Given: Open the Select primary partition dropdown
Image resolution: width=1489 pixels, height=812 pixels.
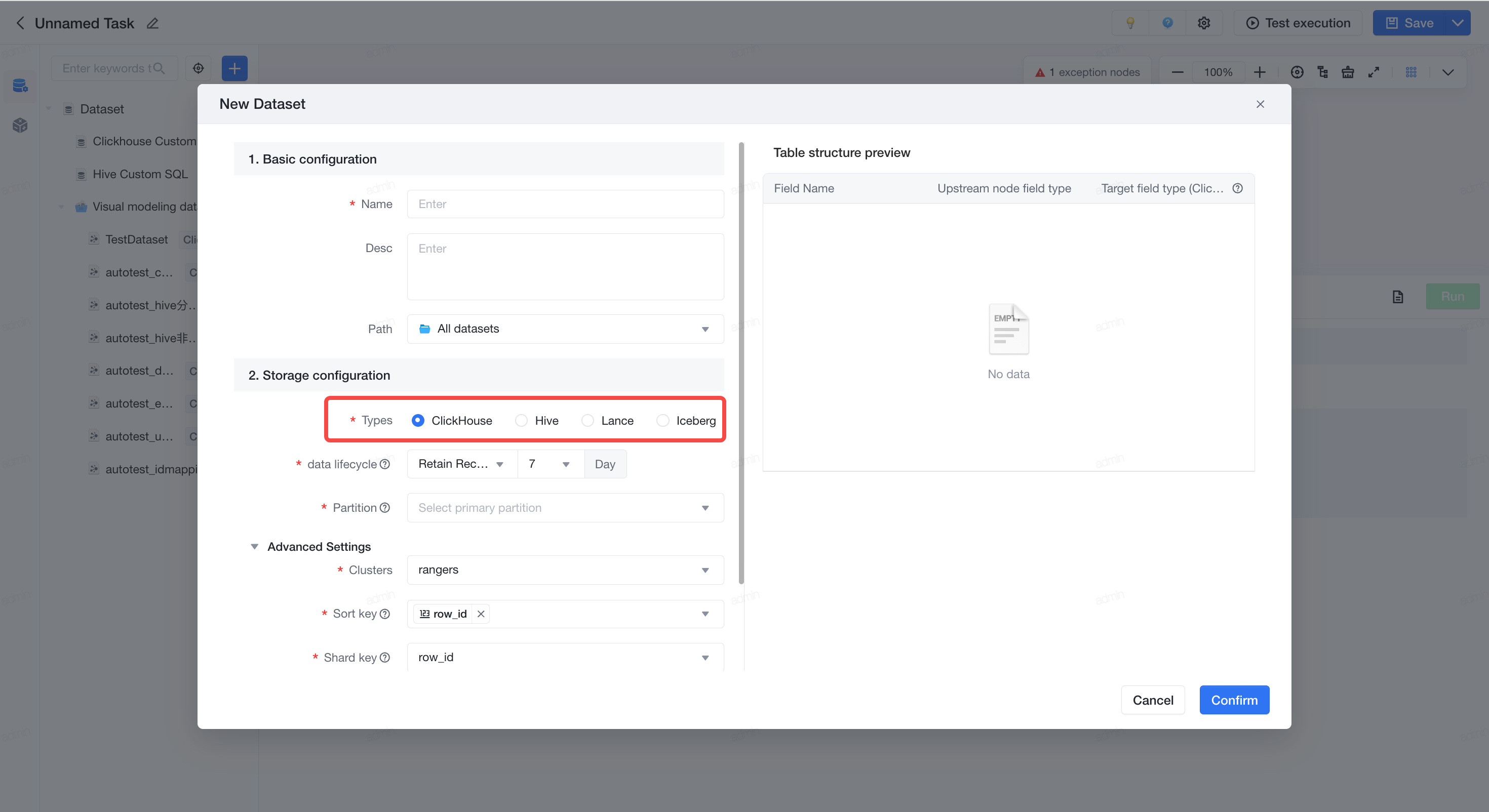Looking at the screenshot, I should click(565, 507).
